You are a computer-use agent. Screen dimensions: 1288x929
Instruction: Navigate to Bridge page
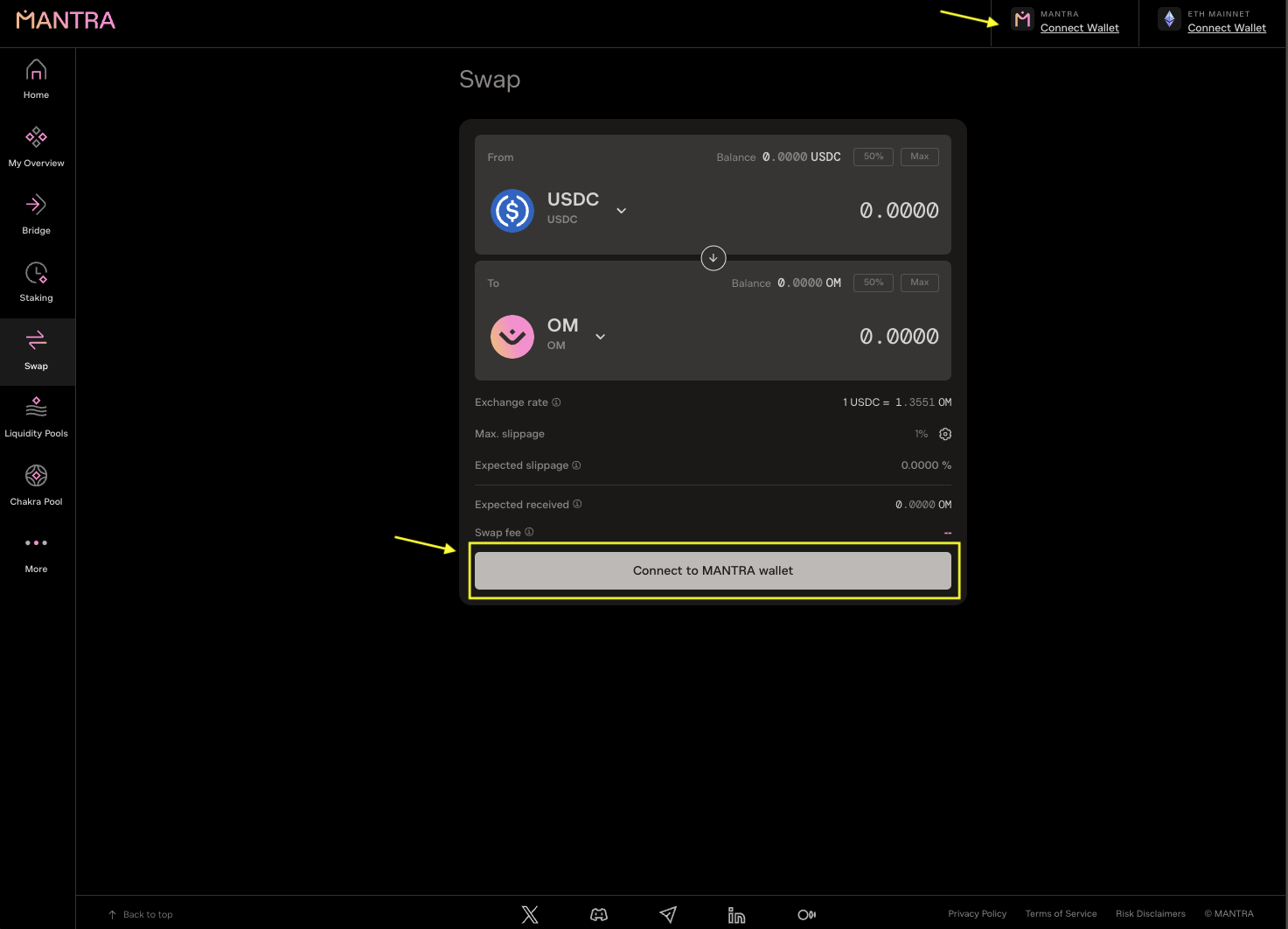(36, 214)
